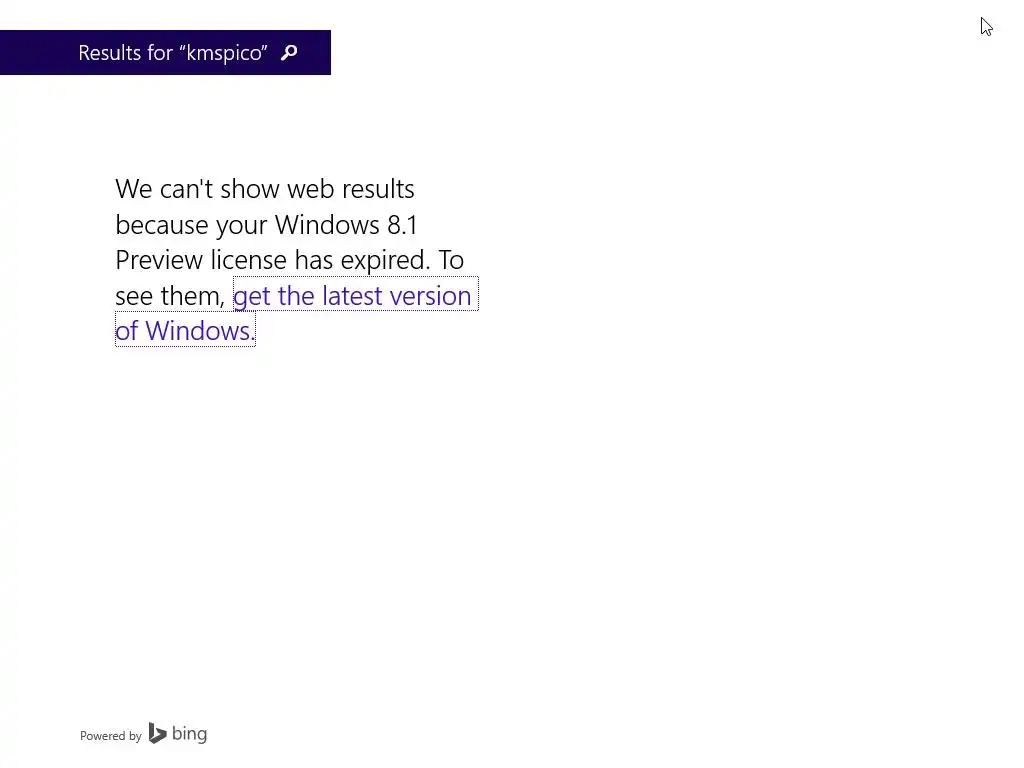
Task: Click the Bing logo at bottom
Action: (178, 734)
